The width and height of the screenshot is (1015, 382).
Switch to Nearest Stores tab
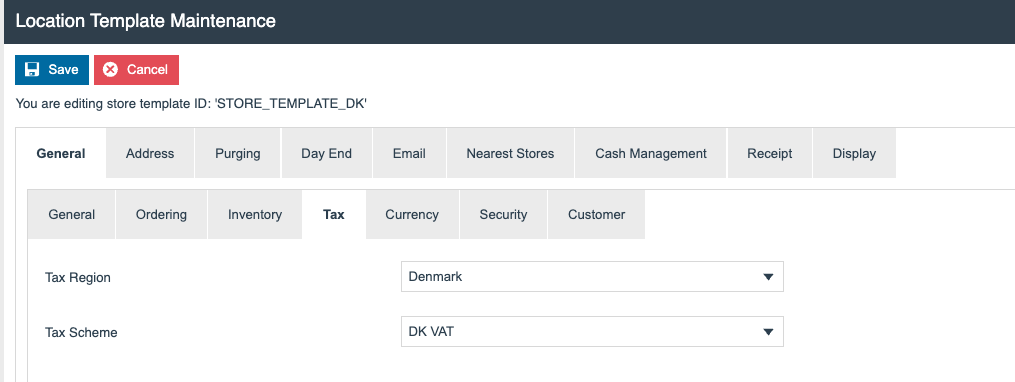[x=510, y=153]
